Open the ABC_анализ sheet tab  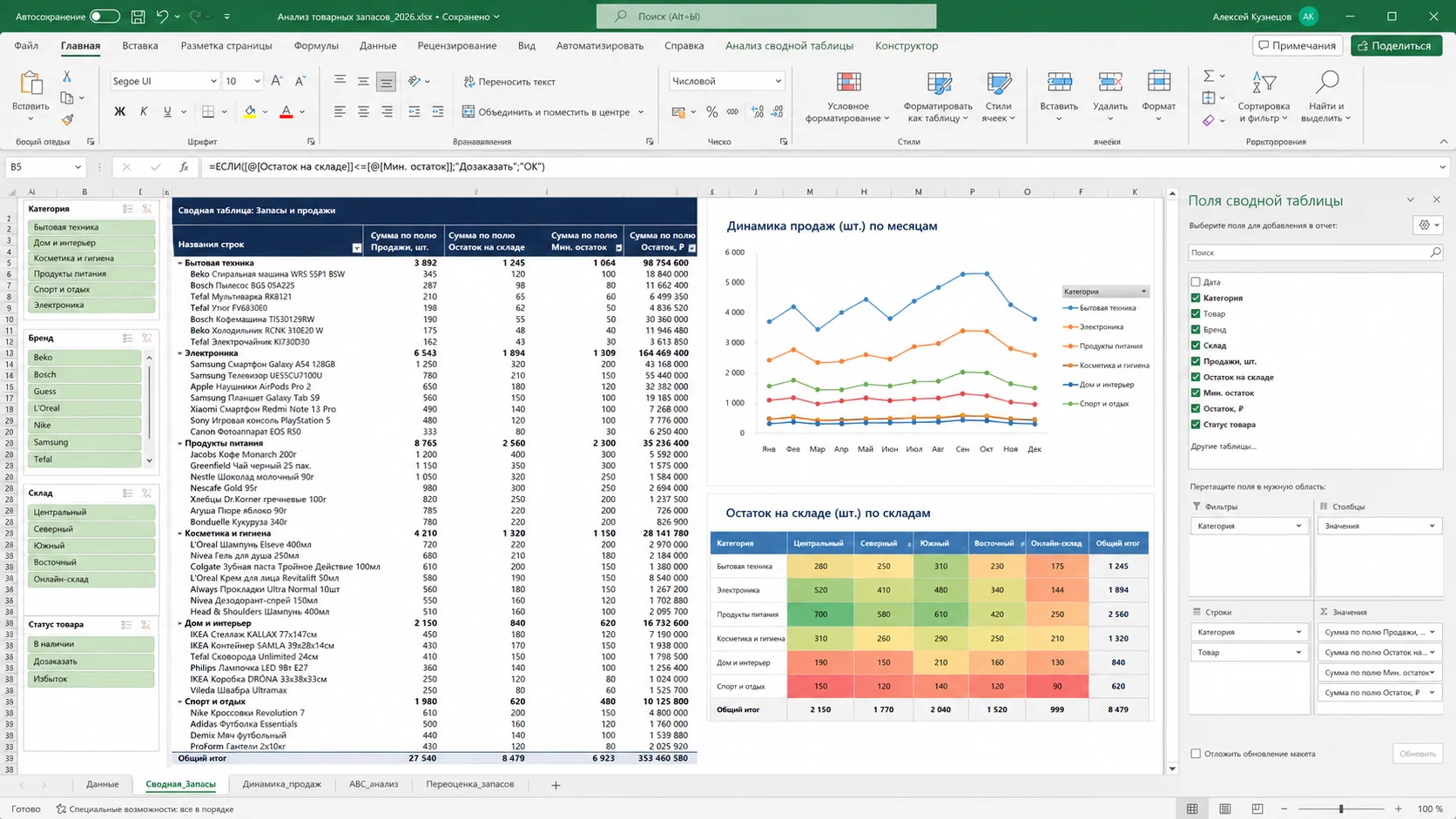374,784
